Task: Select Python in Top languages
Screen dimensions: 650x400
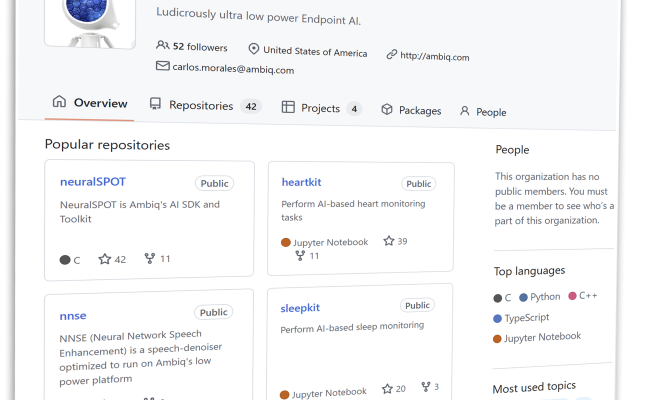Action: point(545,297)
